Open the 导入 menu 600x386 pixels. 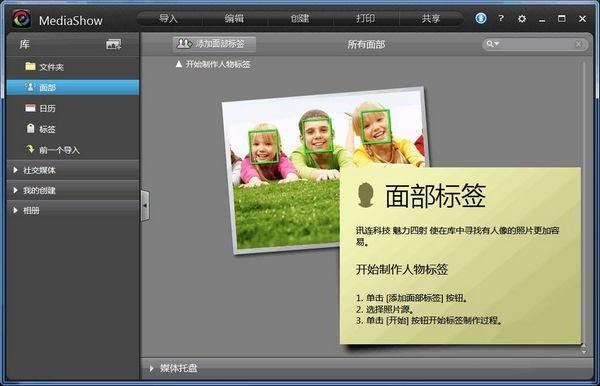point(168,18)
